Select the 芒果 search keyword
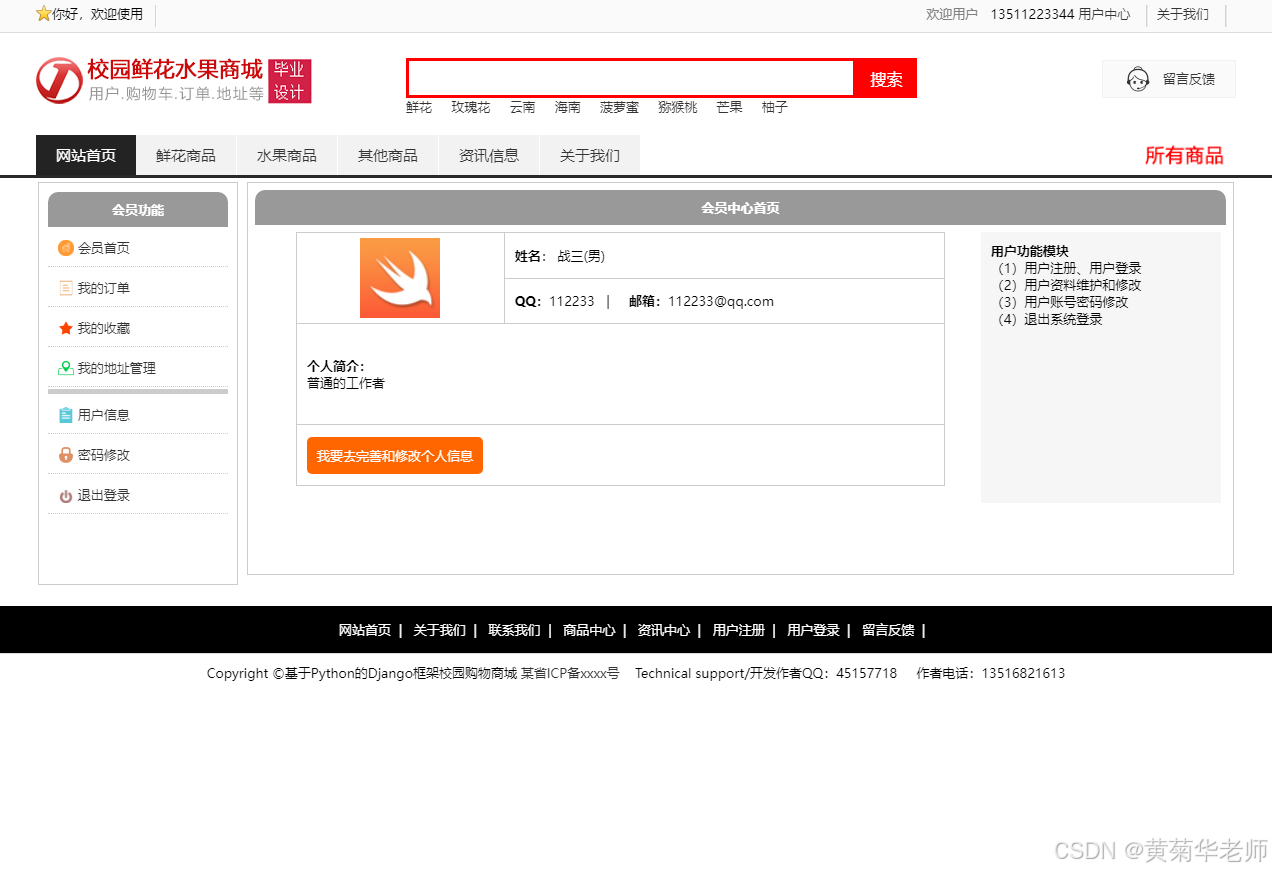1272x872 pixels. tap(730, 107)
